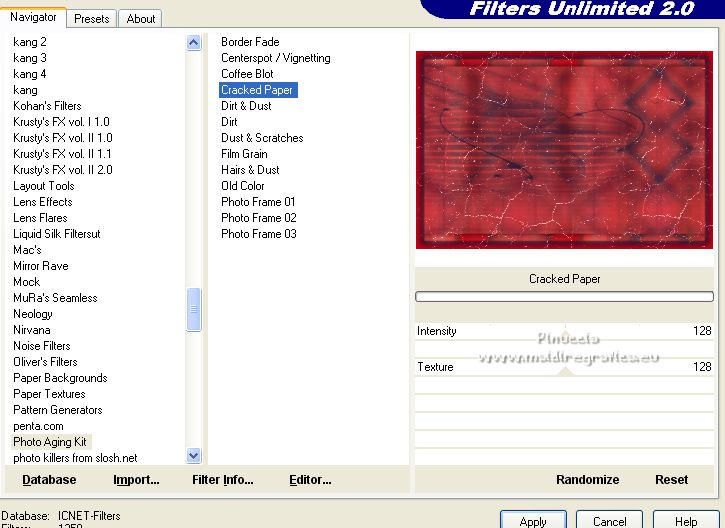Open the About tab
725x528 pixels.
141,19
